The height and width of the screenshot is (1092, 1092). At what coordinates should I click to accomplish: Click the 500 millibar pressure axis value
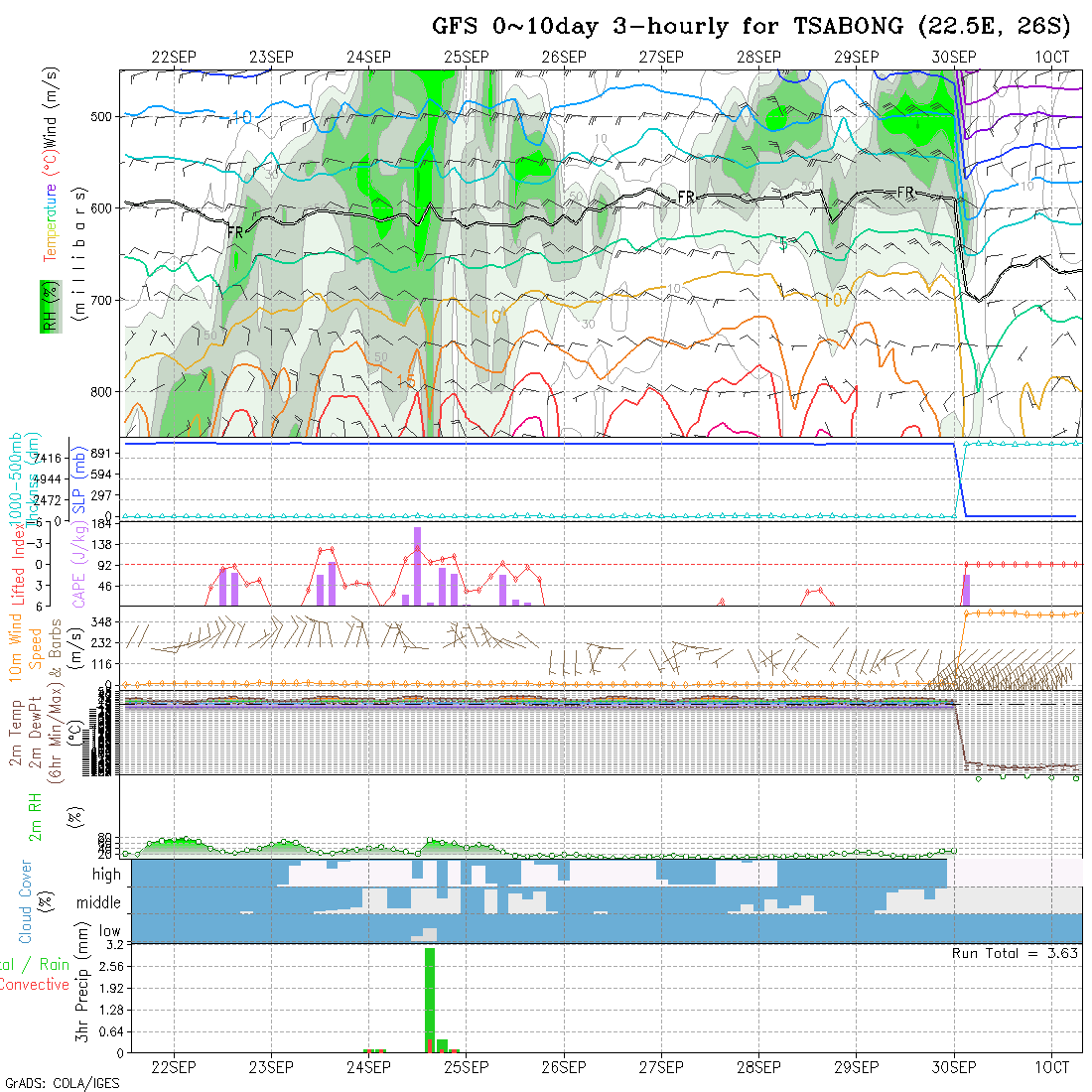point(102,116)
